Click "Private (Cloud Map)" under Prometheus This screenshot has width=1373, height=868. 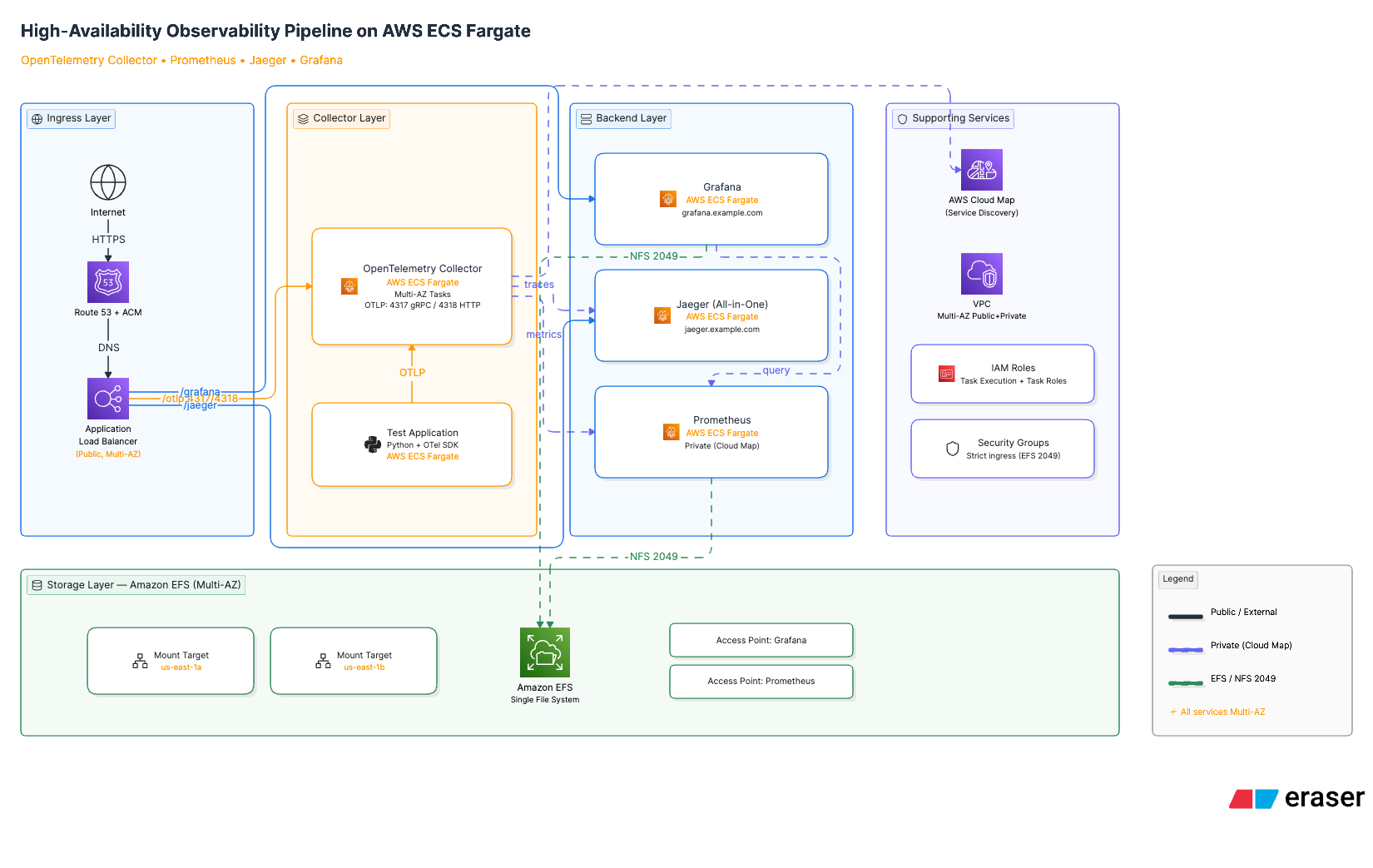tap(722, 446)
